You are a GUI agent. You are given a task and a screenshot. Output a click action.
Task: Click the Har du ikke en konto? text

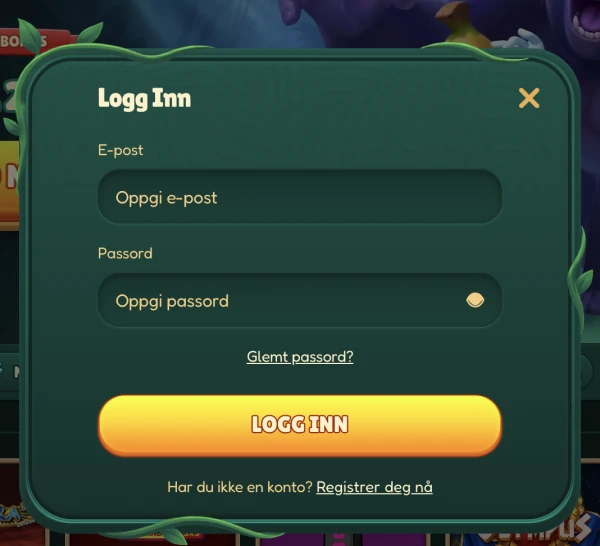(240, 487)
